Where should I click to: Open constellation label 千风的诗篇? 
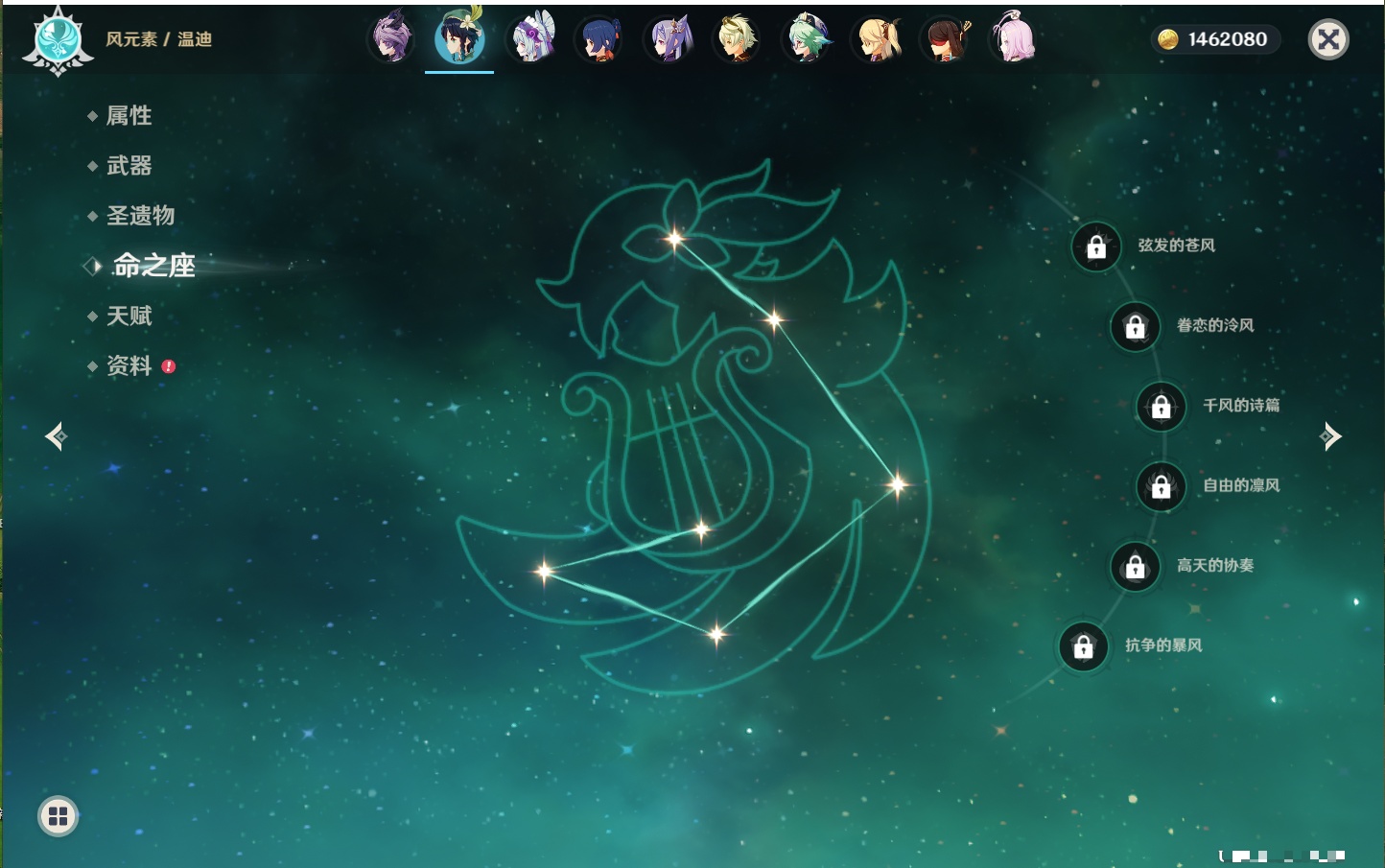1241,405
